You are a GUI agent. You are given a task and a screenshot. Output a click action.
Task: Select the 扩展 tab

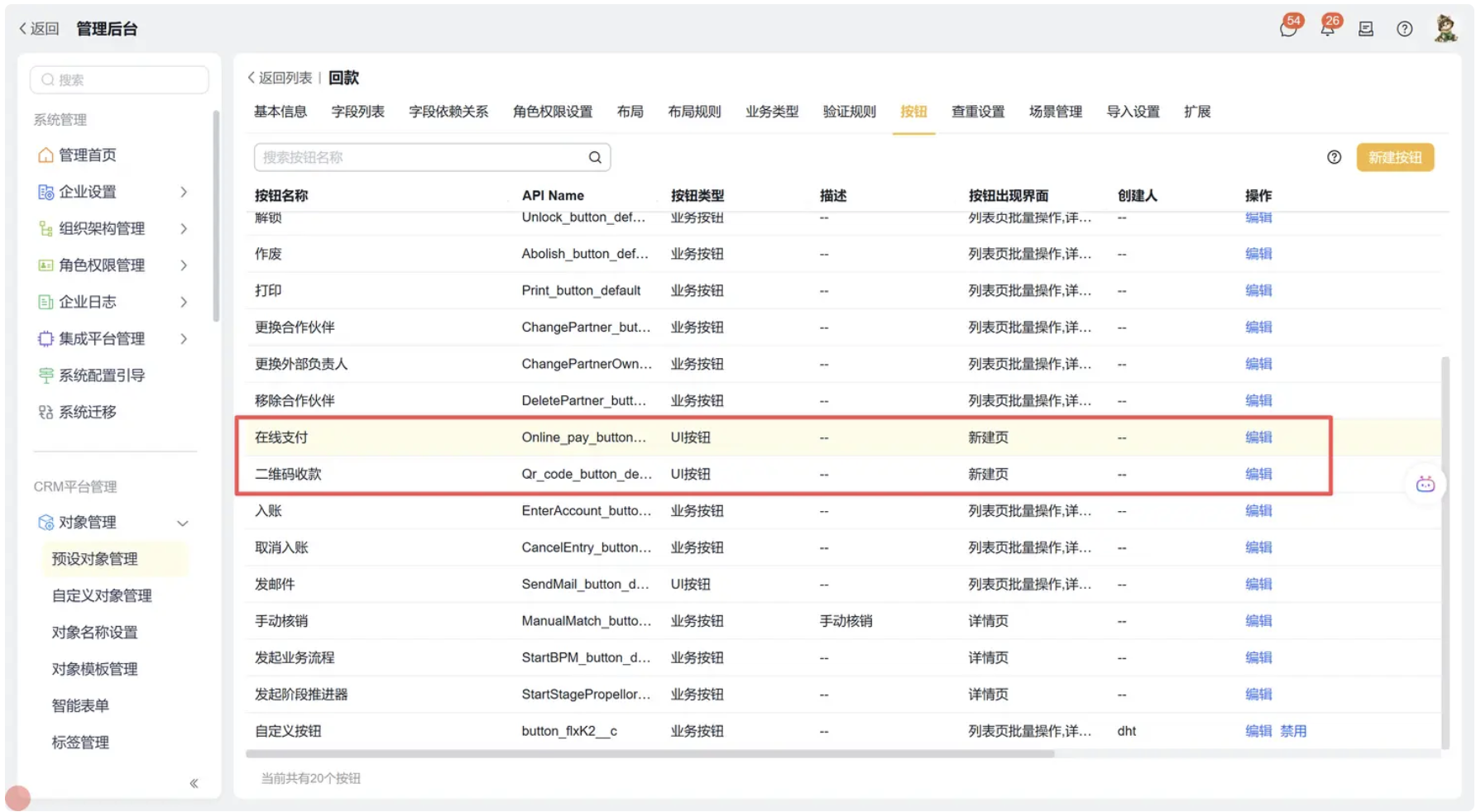coord(1197,112)
